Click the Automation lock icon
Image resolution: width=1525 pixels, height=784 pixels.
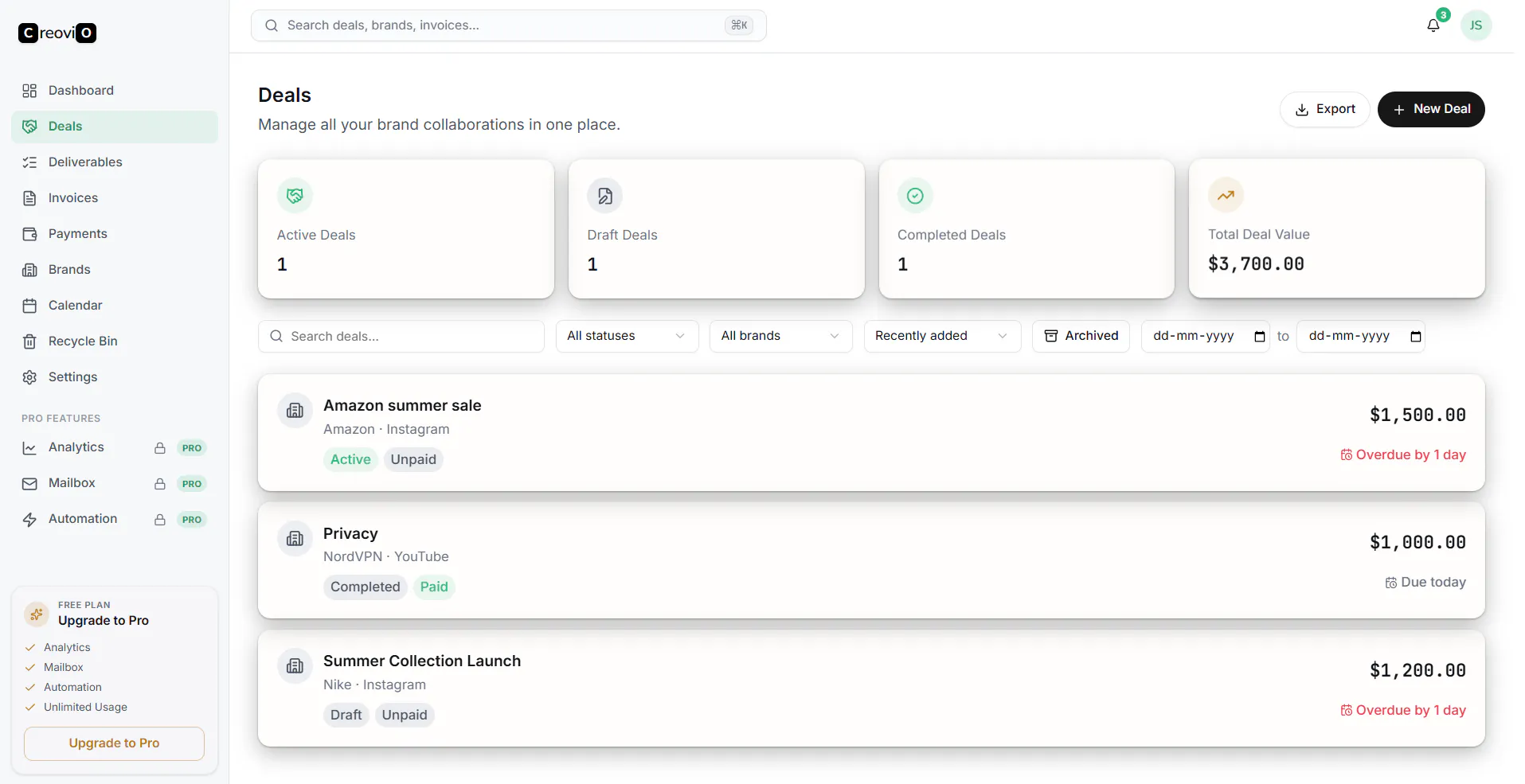pyautogui.click(x=160, y=520)
